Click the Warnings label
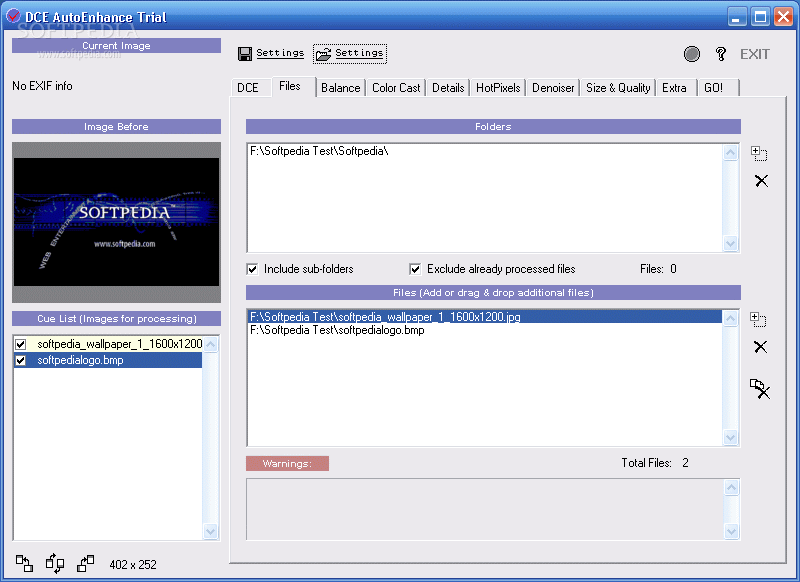800x582 pixels. (x=287, y=464)
